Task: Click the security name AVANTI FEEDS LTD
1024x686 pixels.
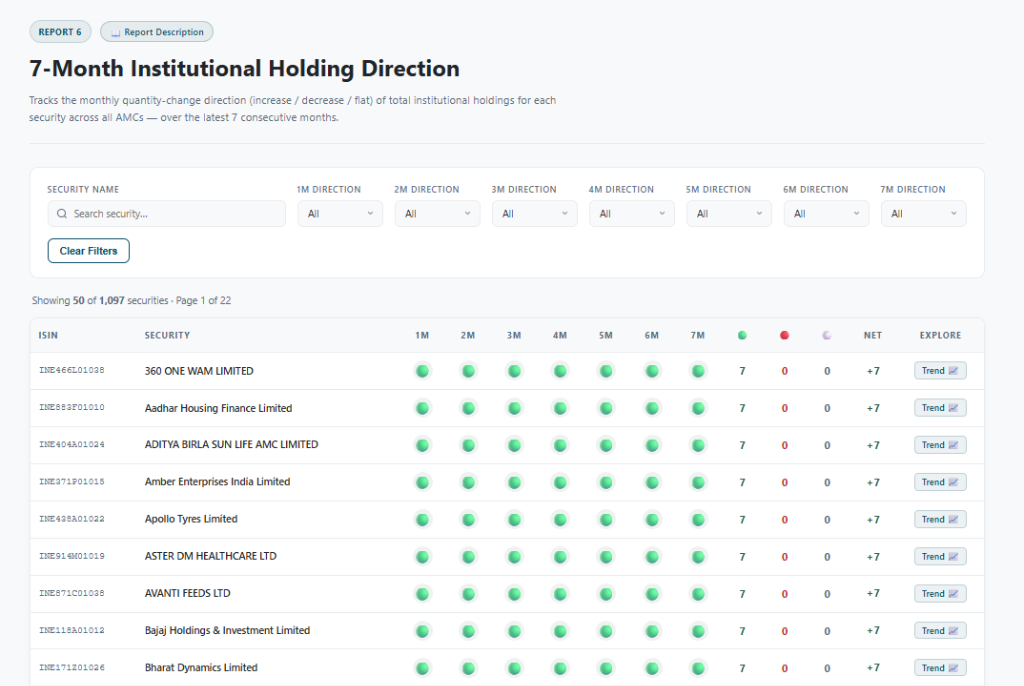Action: click(187, 594)
